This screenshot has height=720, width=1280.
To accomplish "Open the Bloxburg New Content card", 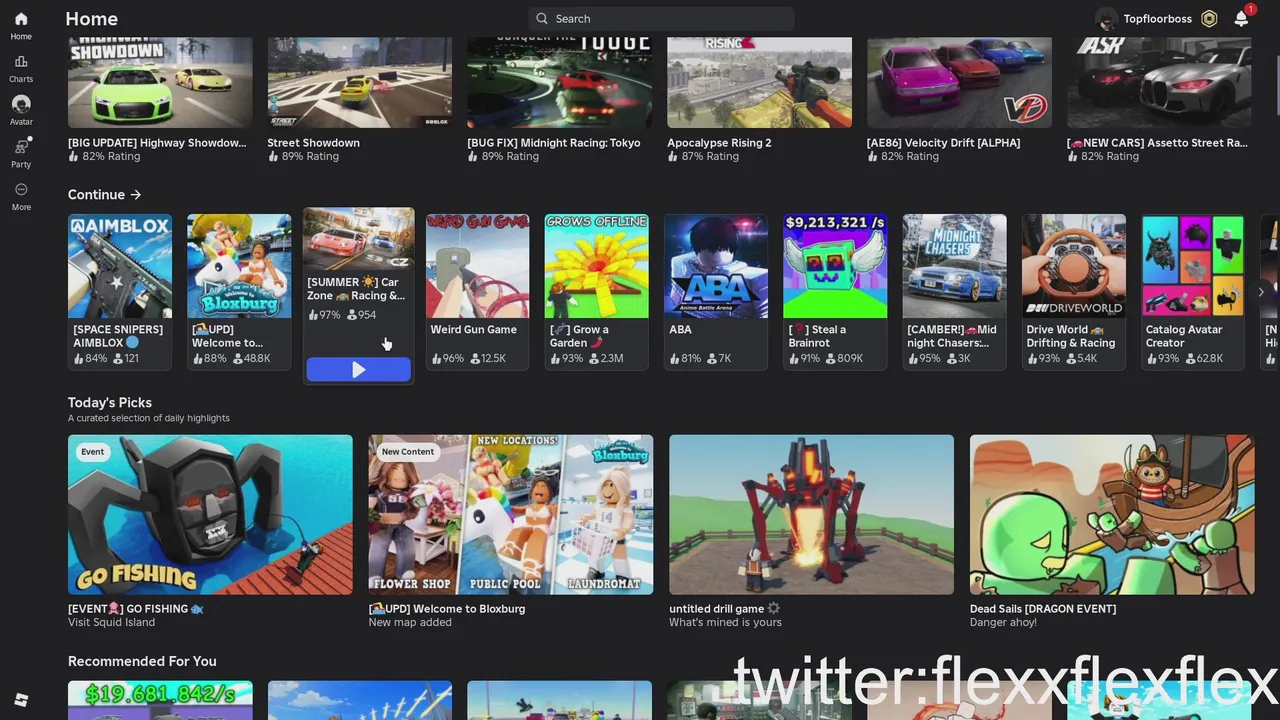I will (511, 515).
